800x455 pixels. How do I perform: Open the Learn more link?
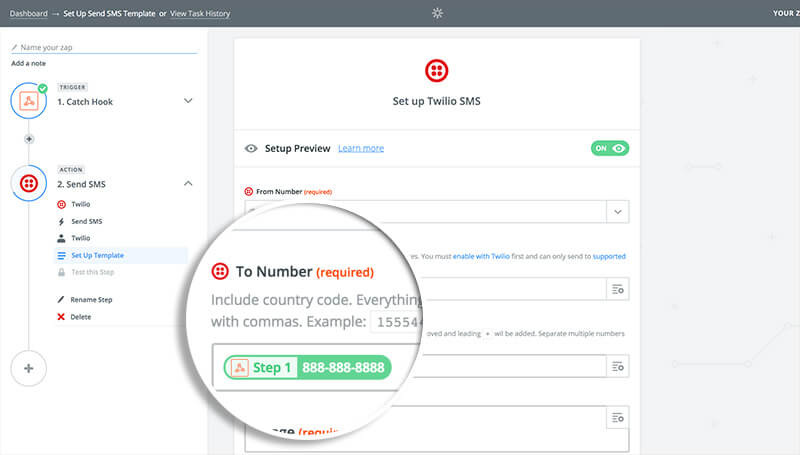tap(361, 148)
